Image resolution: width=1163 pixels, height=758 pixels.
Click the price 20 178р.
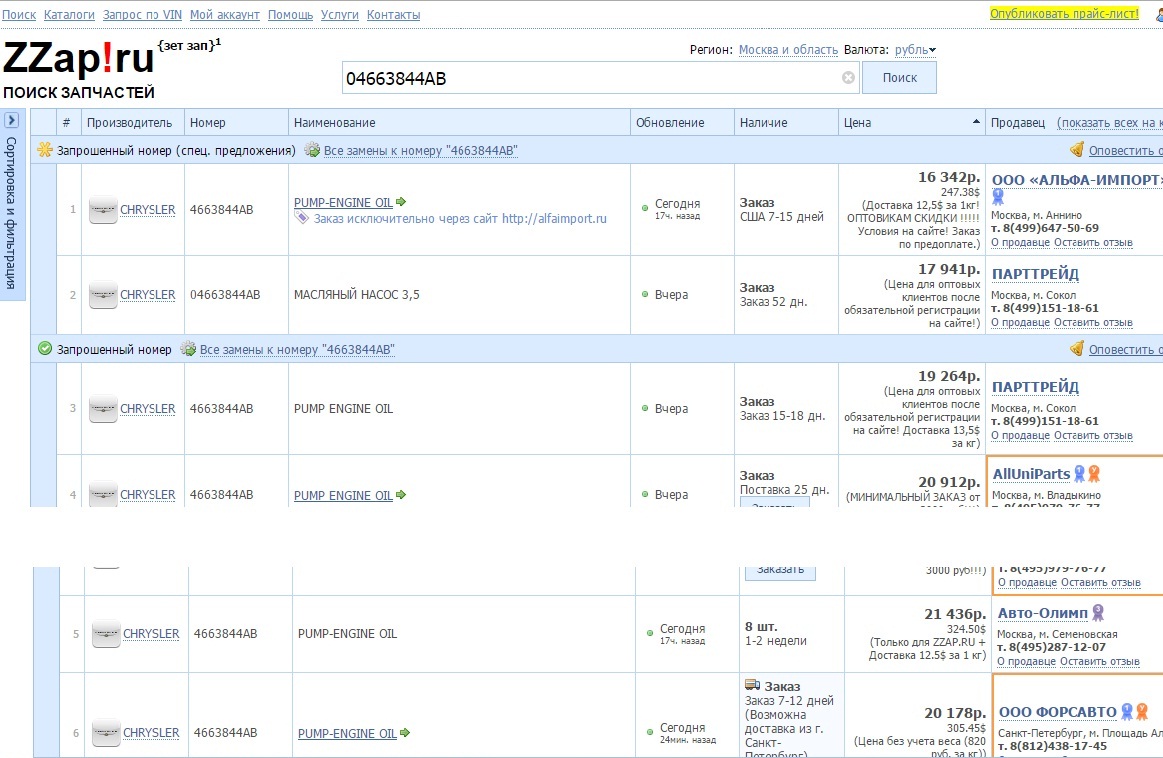coord(955,713)
